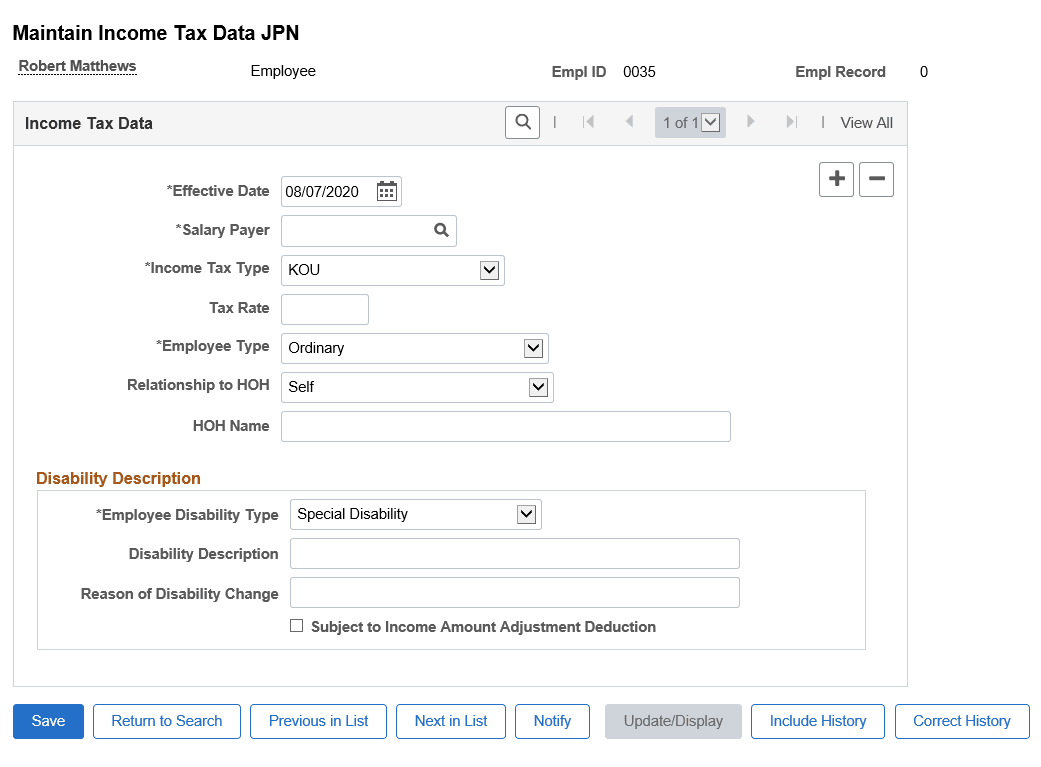Add a new Income Tax Data row

coord(836,179)
